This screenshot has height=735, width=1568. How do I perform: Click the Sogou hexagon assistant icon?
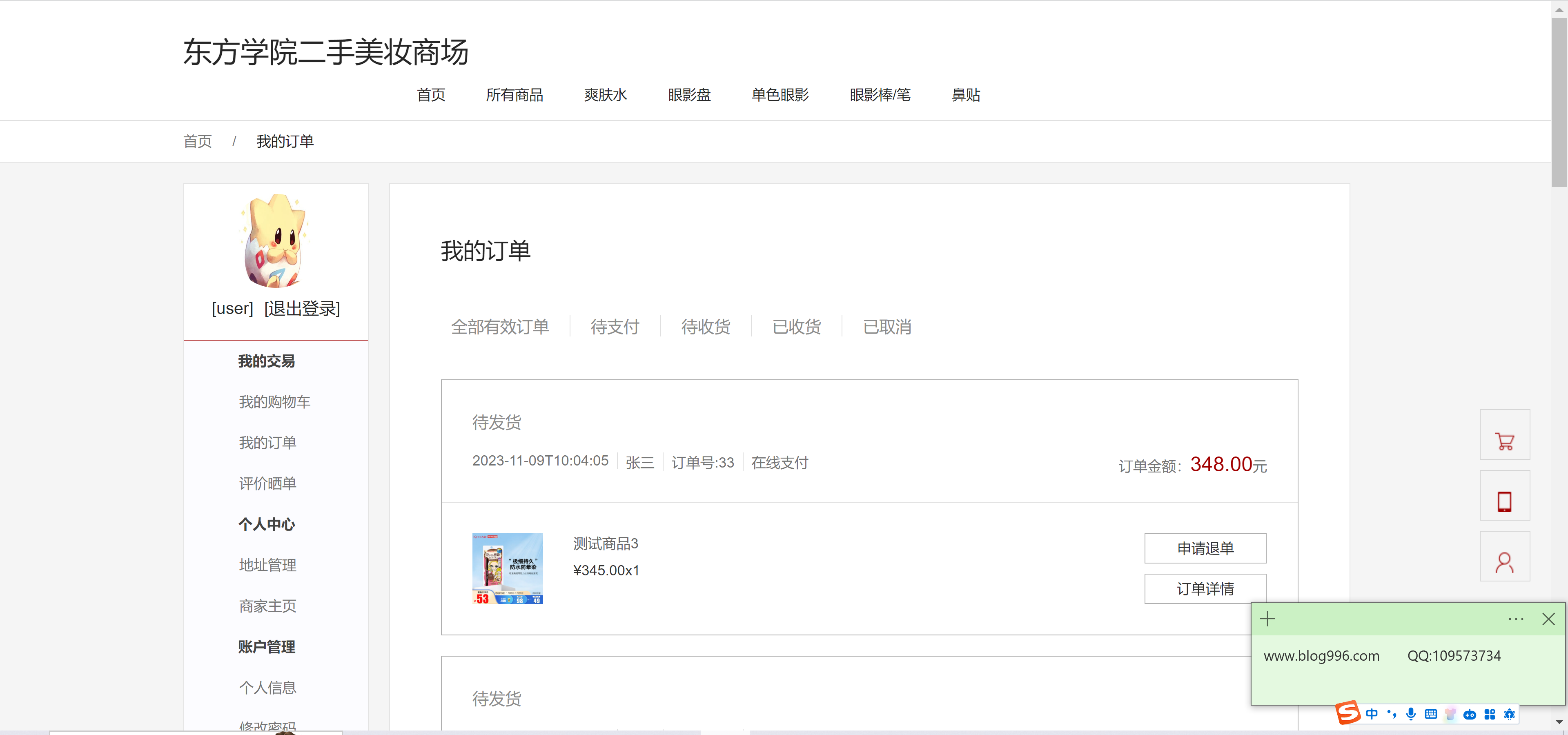click(x=1509, y=714)
